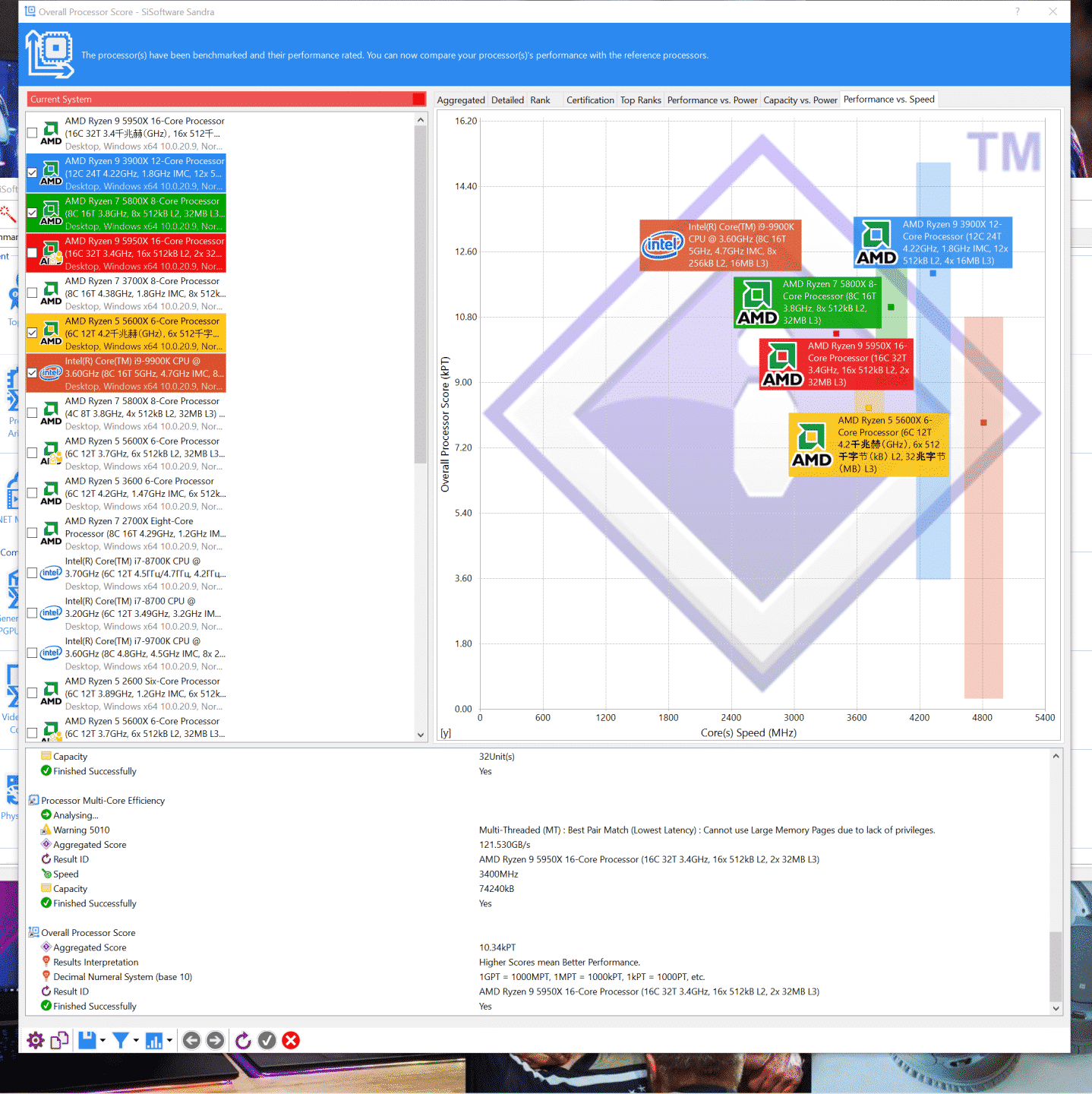Click the grey checkmark OK icon
Viewport: 1092px width, 1094px height.
pos(267,1040)
